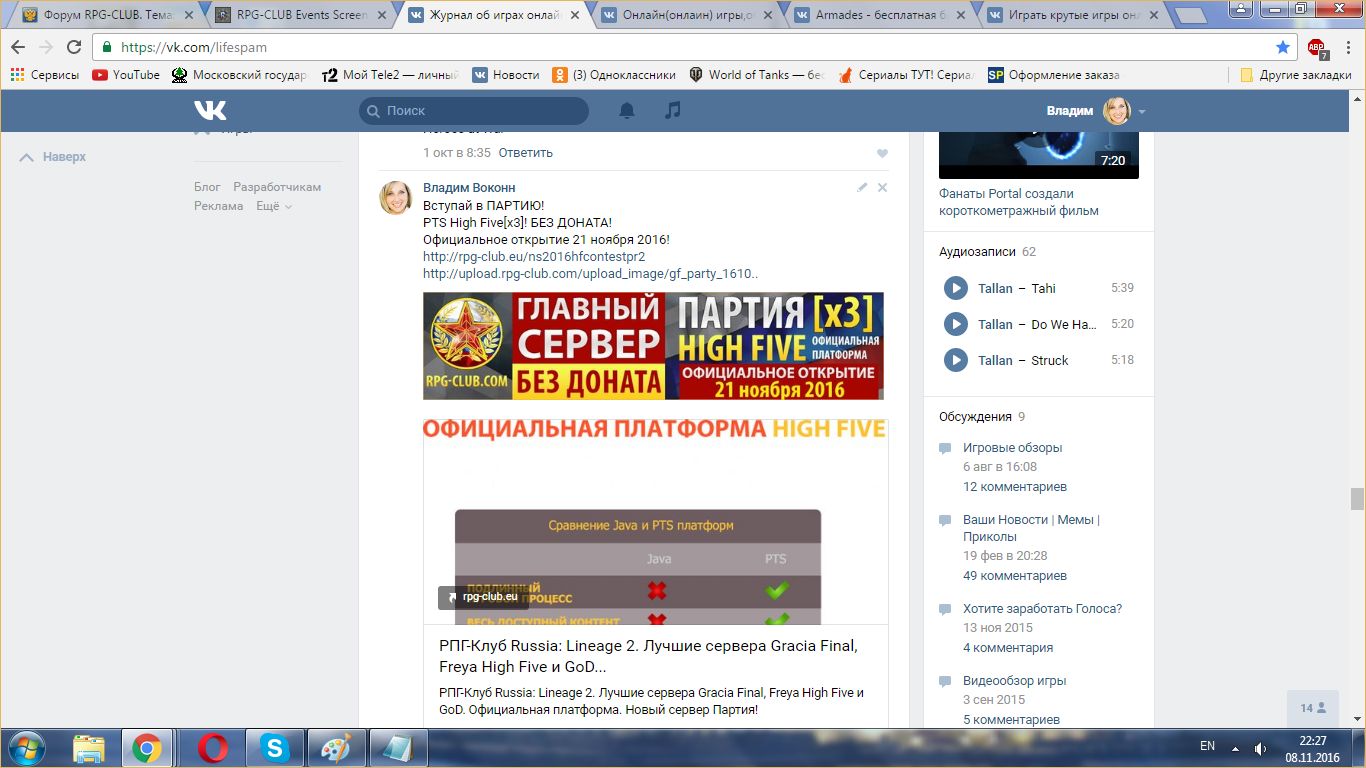This screenshot has height=768, width=1366.
Task: Open the Игровые обзоры discussion
Action: pyautogui.click(x=1012, y=448)
